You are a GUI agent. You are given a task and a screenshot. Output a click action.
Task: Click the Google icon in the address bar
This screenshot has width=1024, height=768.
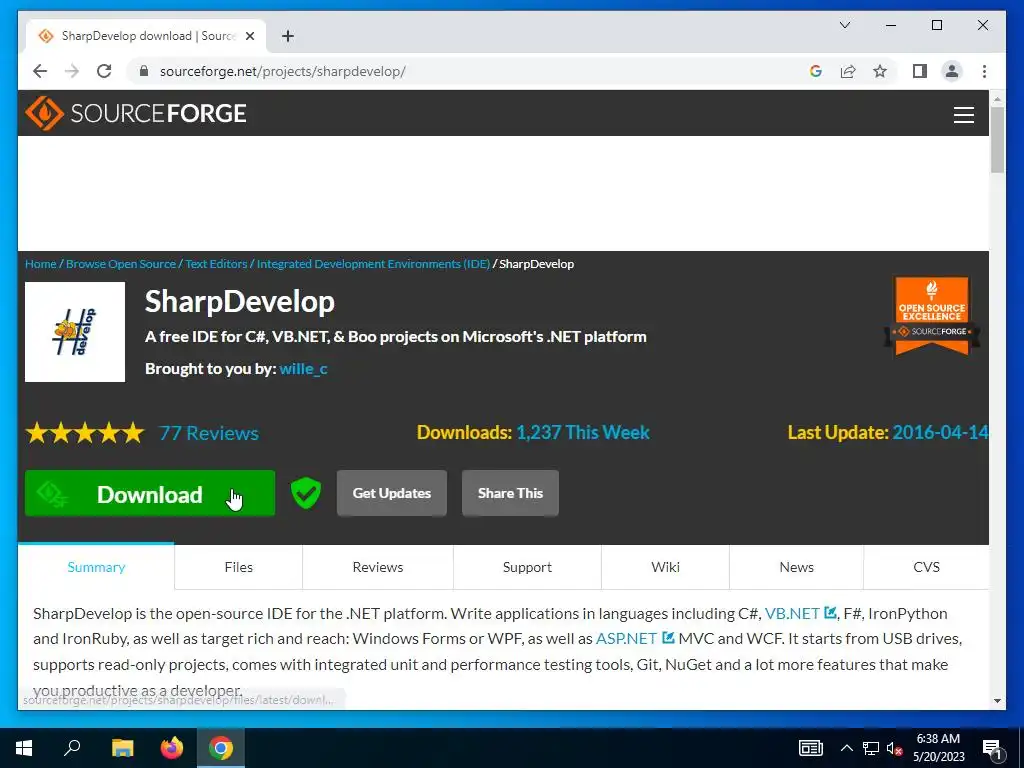816,71
